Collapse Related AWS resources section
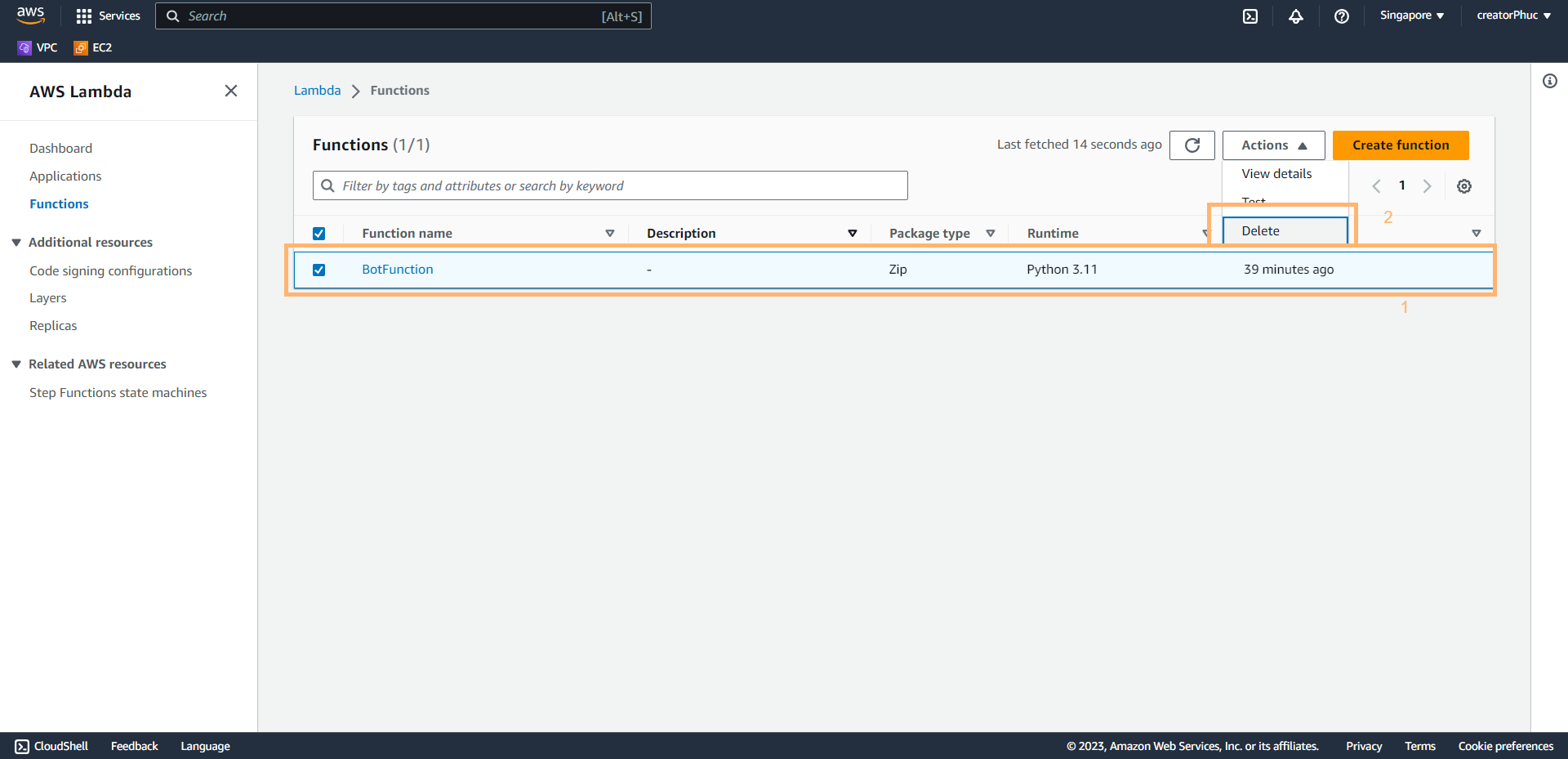 pyautogui.click(x=16, y=364)
